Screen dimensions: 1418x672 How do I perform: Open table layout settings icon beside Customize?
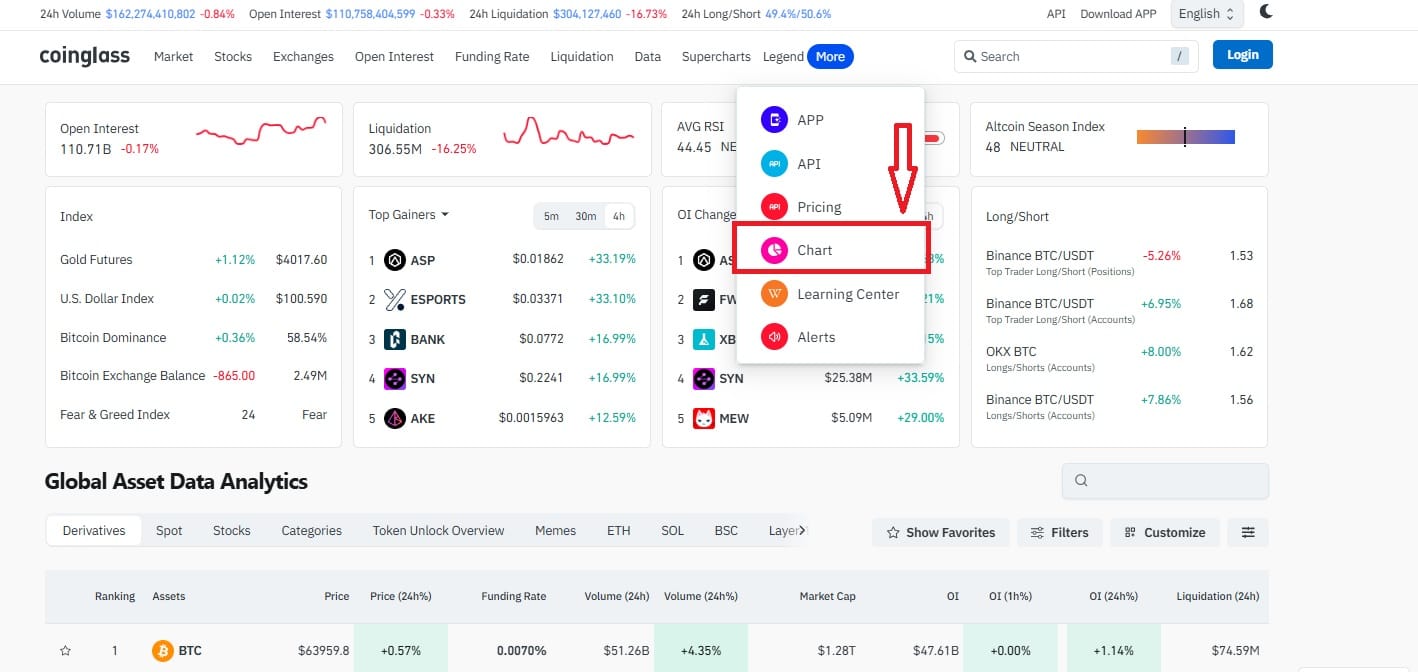pos(1248,532)
